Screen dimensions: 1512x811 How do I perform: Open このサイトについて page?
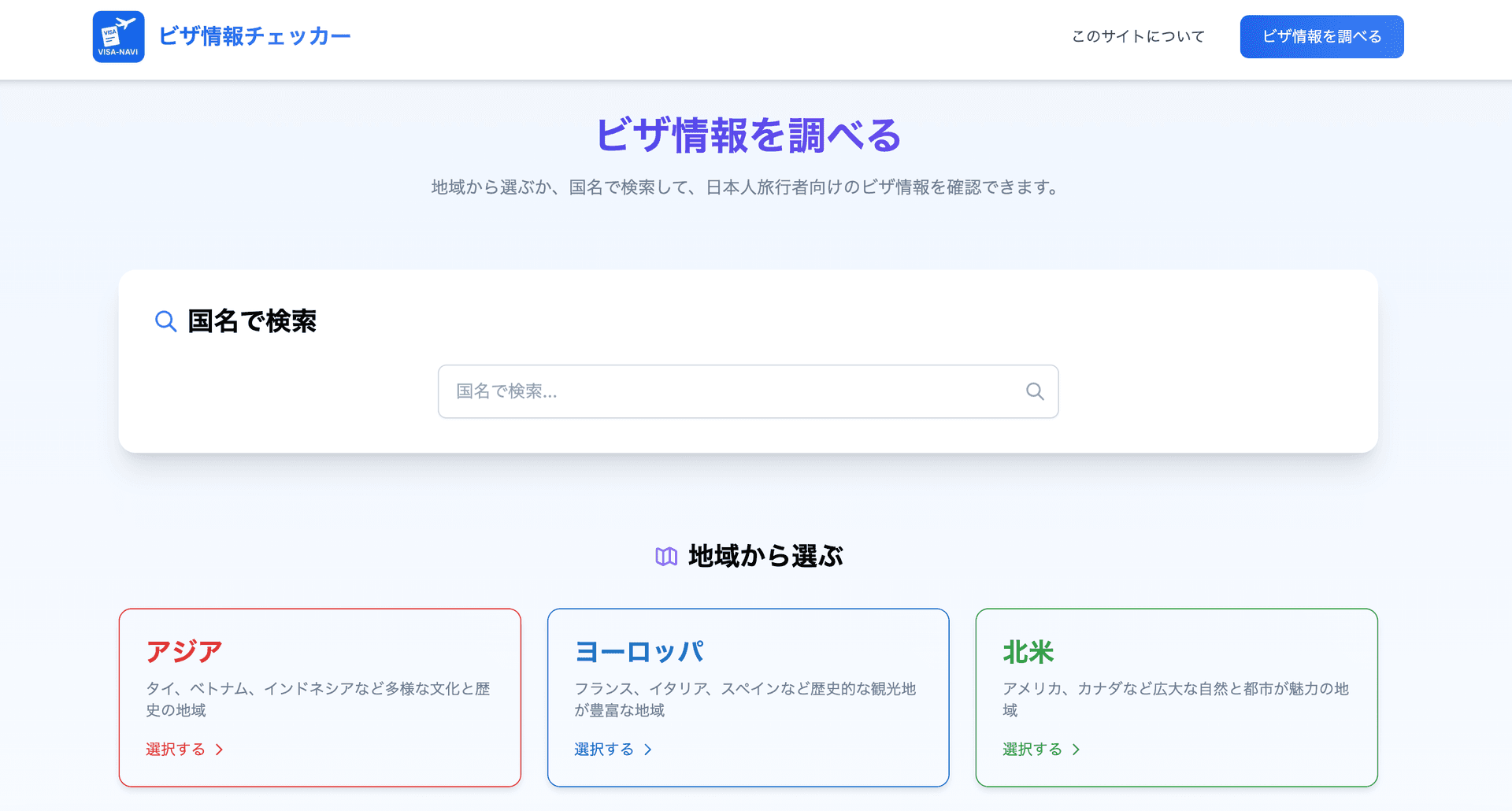tap(1136, 36)
